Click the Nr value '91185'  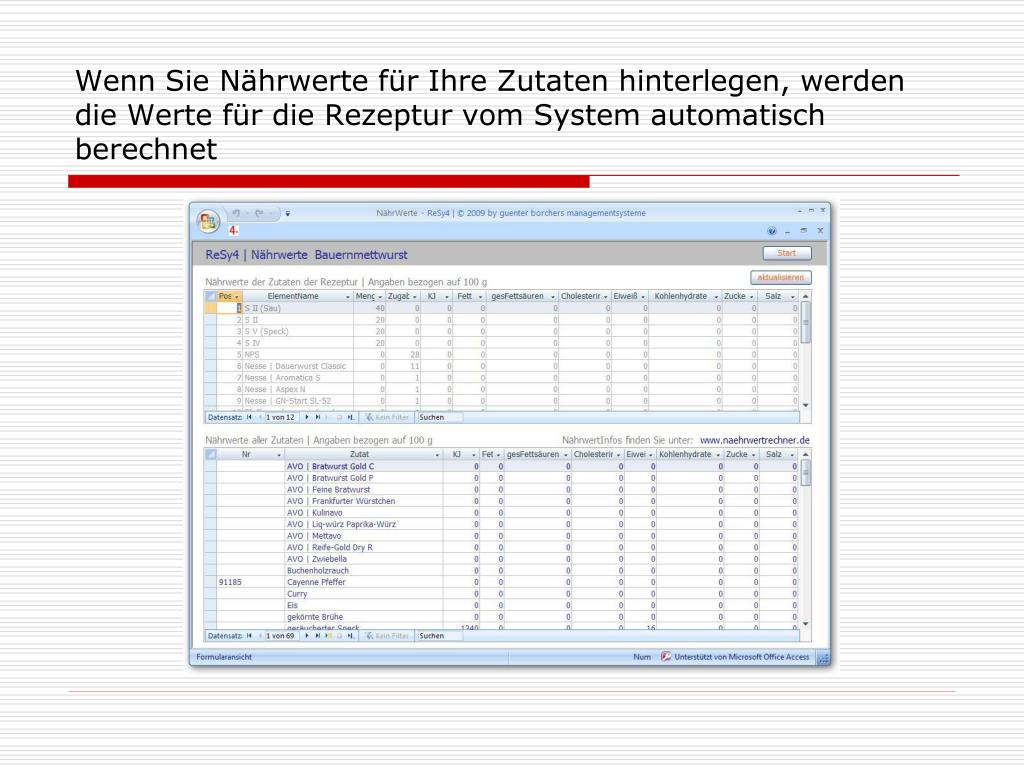click(230, 583)
